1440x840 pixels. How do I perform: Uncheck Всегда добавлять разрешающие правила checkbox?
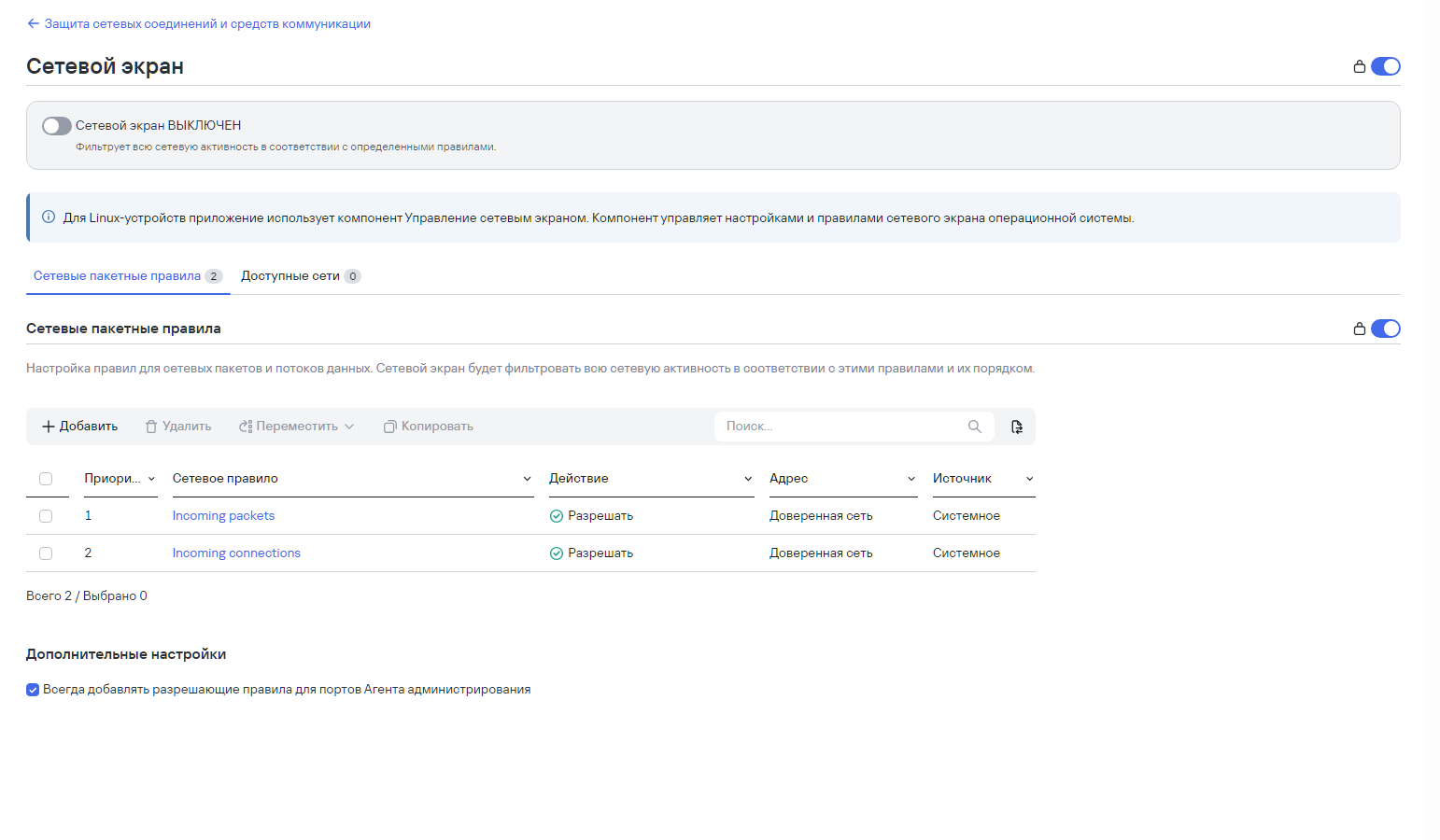pos(33,690)
